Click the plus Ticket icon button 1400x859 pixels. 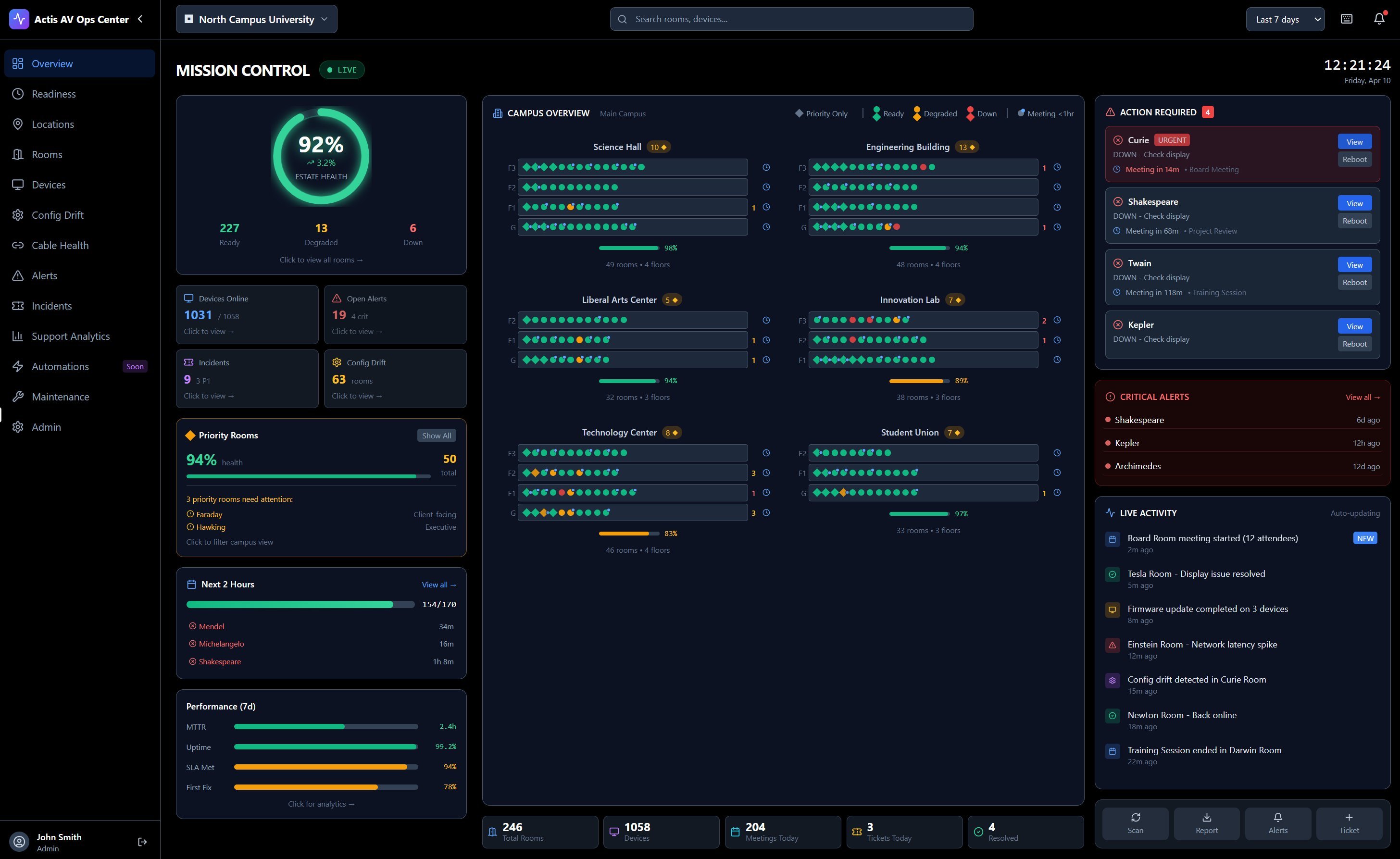[x=1349, y=823]
